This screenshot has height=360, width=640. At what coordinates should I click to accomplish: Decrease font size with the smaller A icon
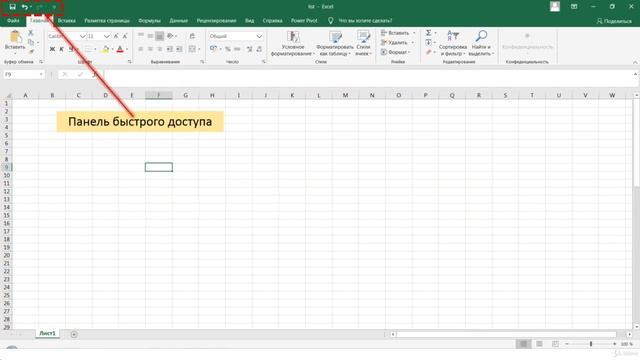[125, 36]
